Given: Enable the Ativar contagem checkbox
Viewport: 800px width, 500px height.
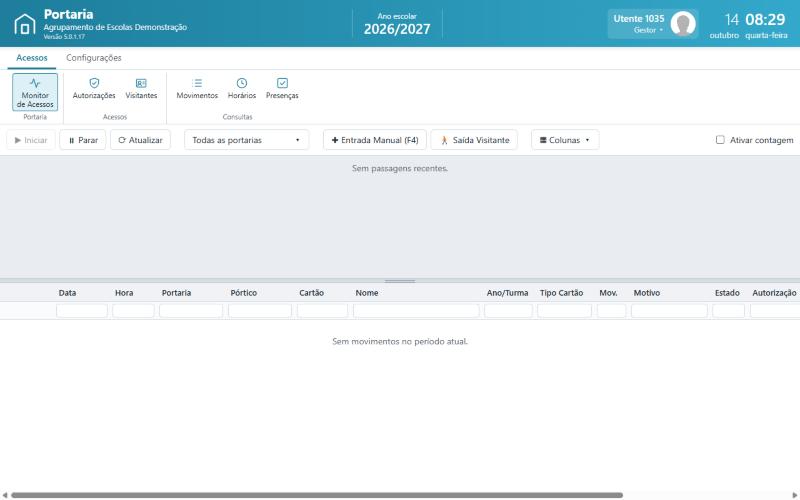Looking at the screenshot, I should (720, 140).
